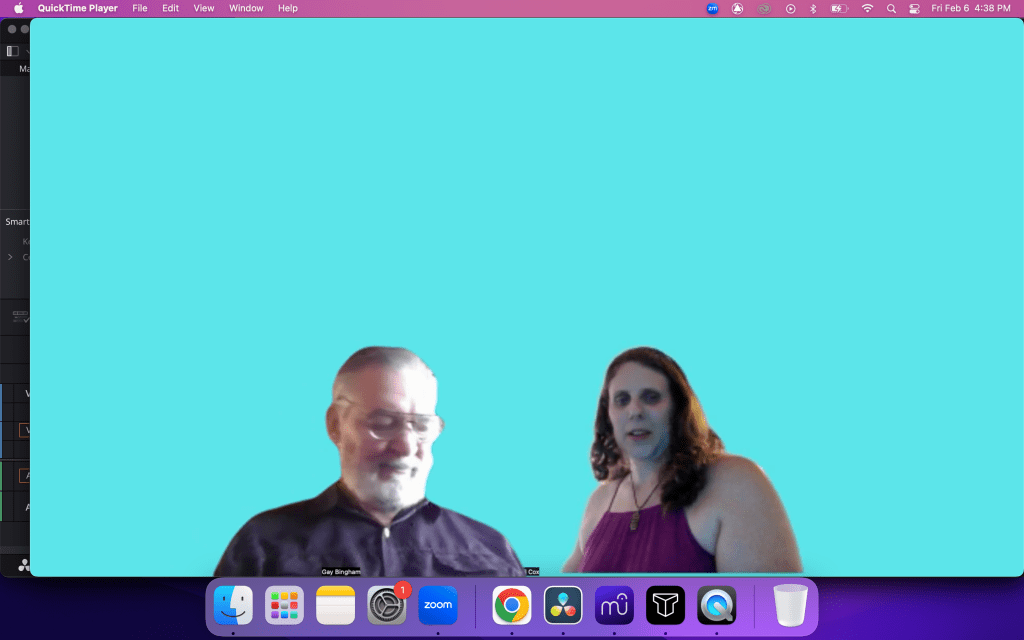
Task: Open the File menu
Action: [140, 8]
